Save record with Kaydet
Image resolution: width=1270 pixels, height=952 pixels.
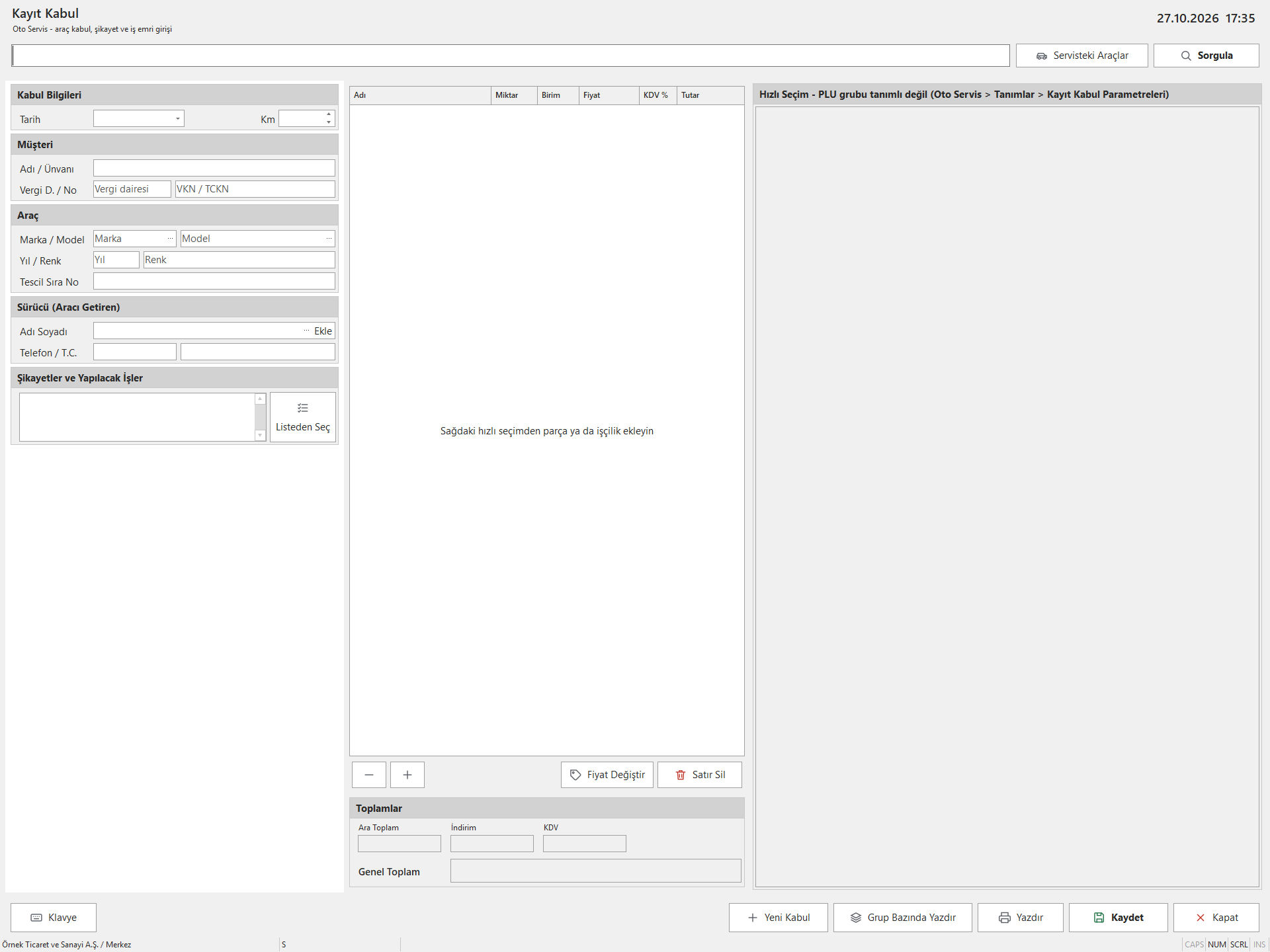[x=1119, y=918]
